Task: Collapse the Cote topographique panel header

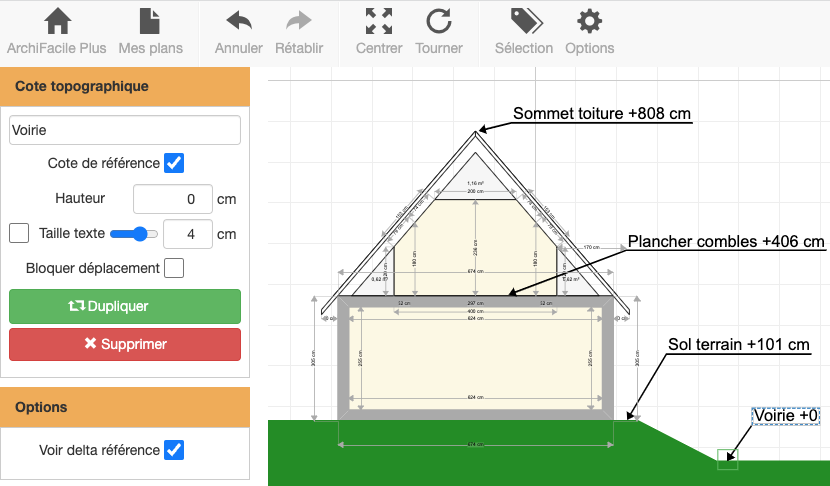Action: (125, 86)
